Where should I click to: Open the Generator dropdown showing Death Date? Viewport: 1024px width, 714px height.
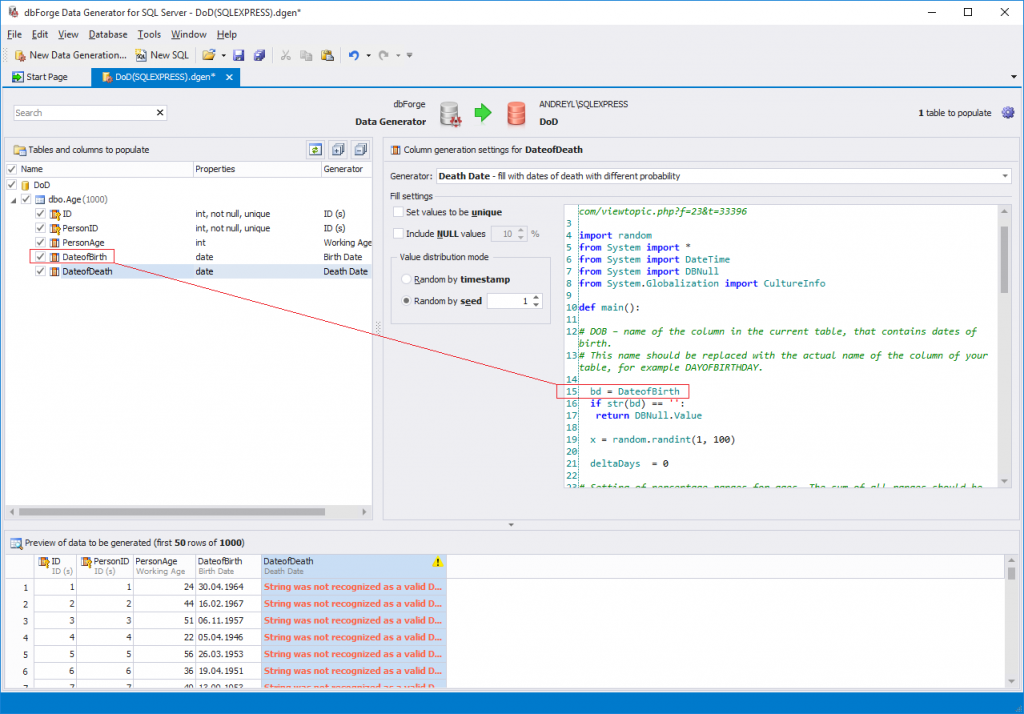pos(1004,176)
